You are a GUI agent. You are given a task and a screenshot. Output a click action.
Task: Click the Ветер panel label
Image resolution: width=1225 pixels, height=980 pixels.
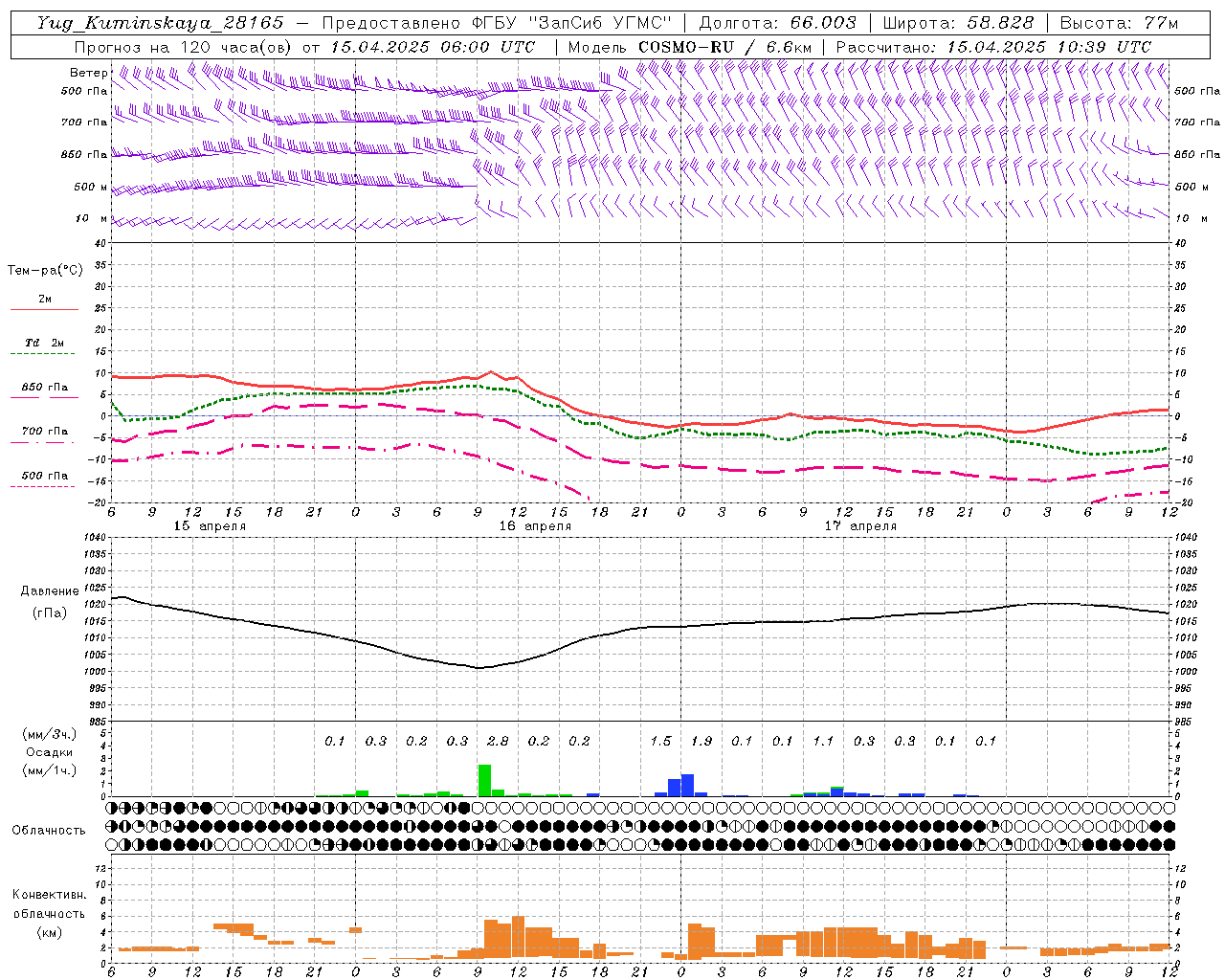click(x=88, y=73)
